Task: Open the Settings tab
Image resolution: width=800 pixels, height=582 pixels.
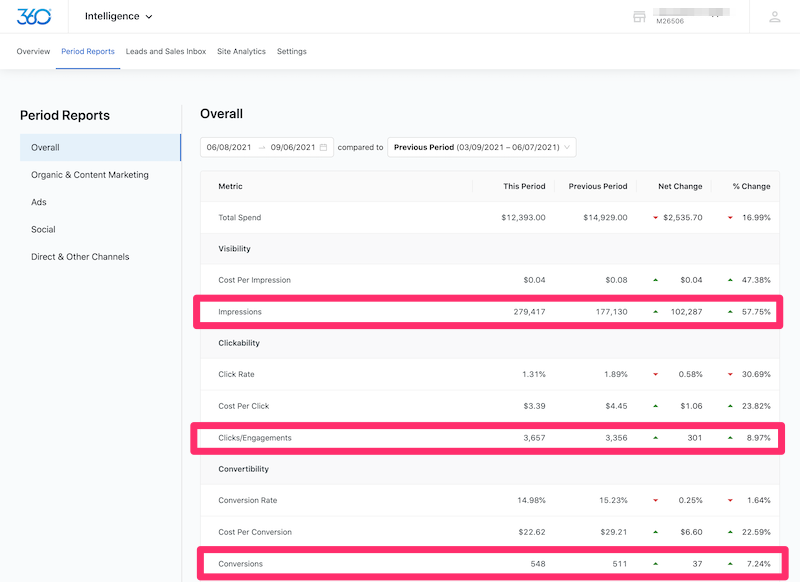Action: [x=292, y=52]
